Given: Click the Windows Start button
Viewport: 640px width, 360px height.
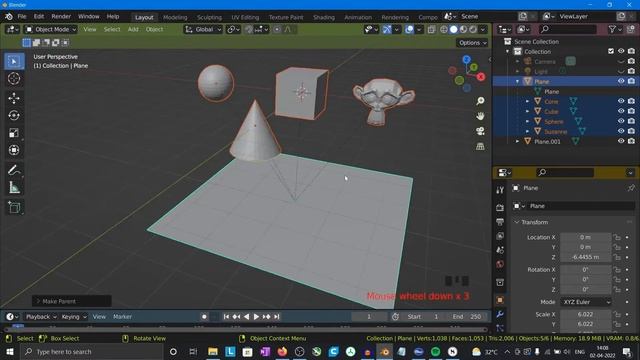Looking at the screenshot, I should [9, 351].
